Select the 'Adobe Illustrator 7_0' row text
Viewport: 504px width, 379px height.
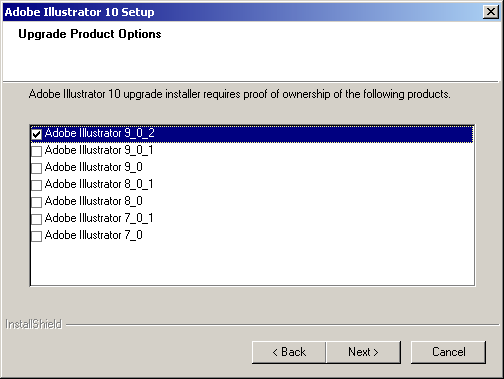tap(94, 235)
